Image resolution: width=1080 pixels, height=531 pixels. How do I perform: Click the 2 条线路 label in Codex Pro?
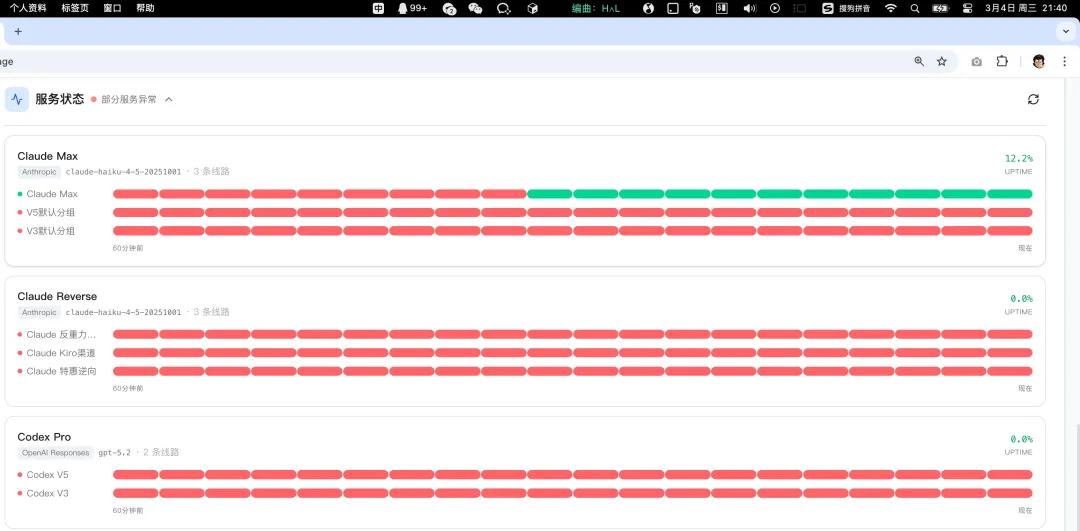click(x=160, y=452)
